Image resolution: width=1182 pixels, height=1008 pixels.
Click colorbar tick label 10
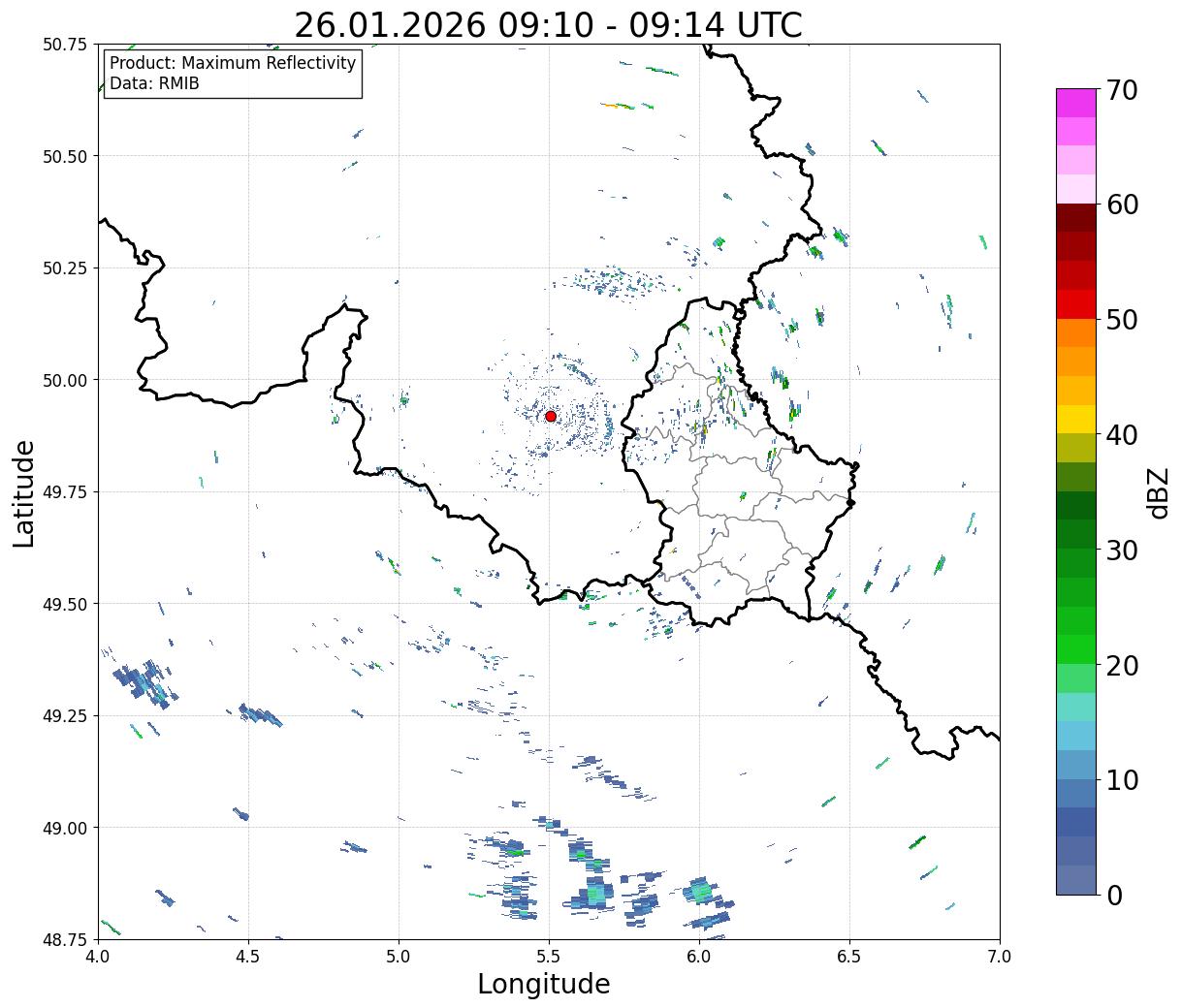(x=1121, y=779)
